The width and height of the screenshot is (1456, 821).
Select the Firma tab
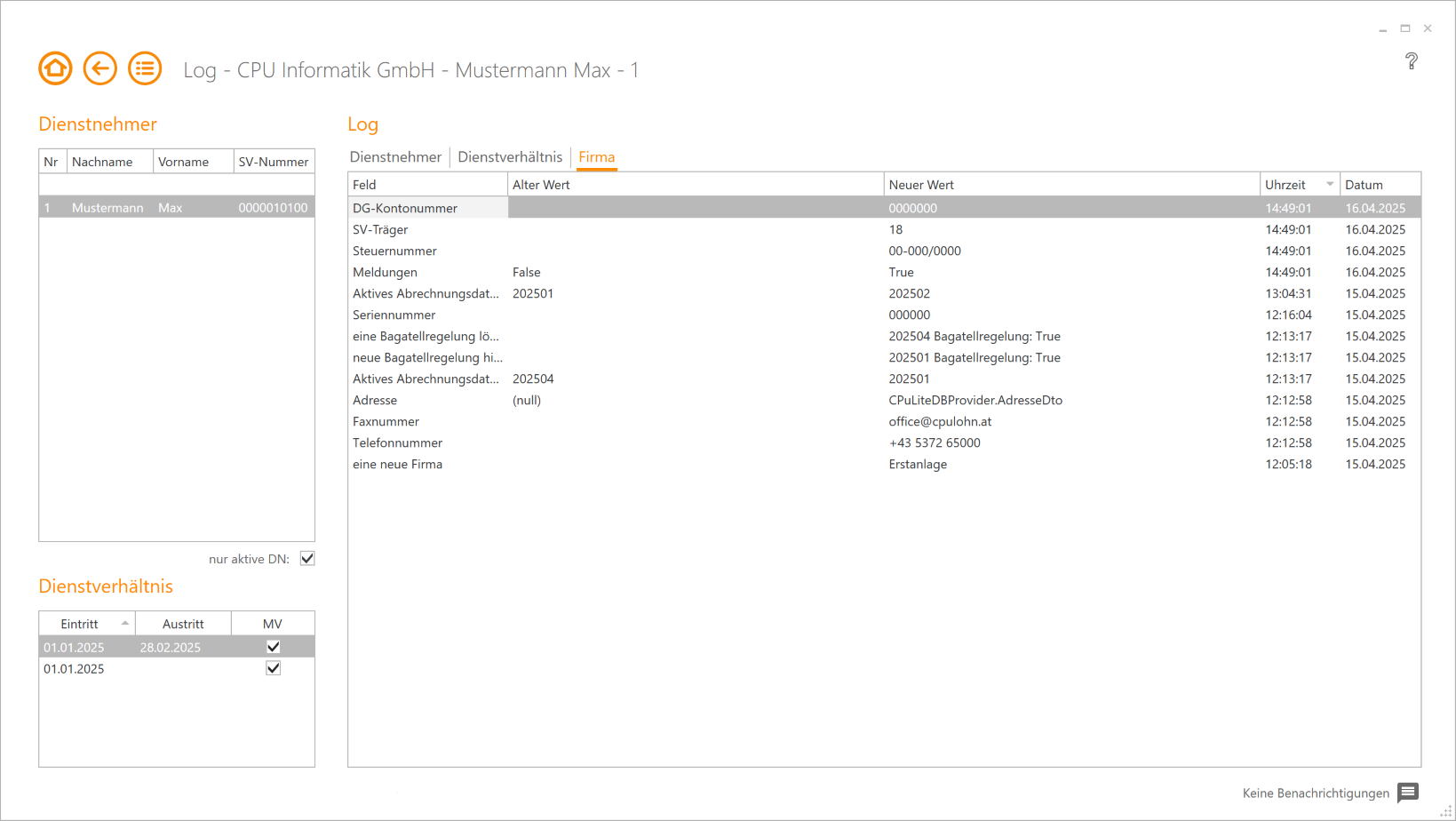[x=596, y=157]
